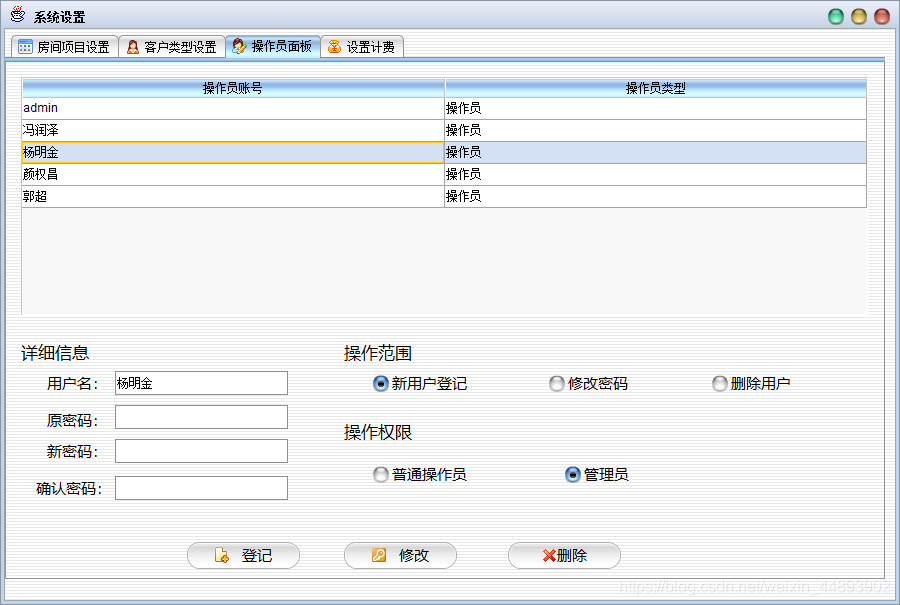
Task: Click the key icon on 修改 button
Action: [x=379, y=555]
